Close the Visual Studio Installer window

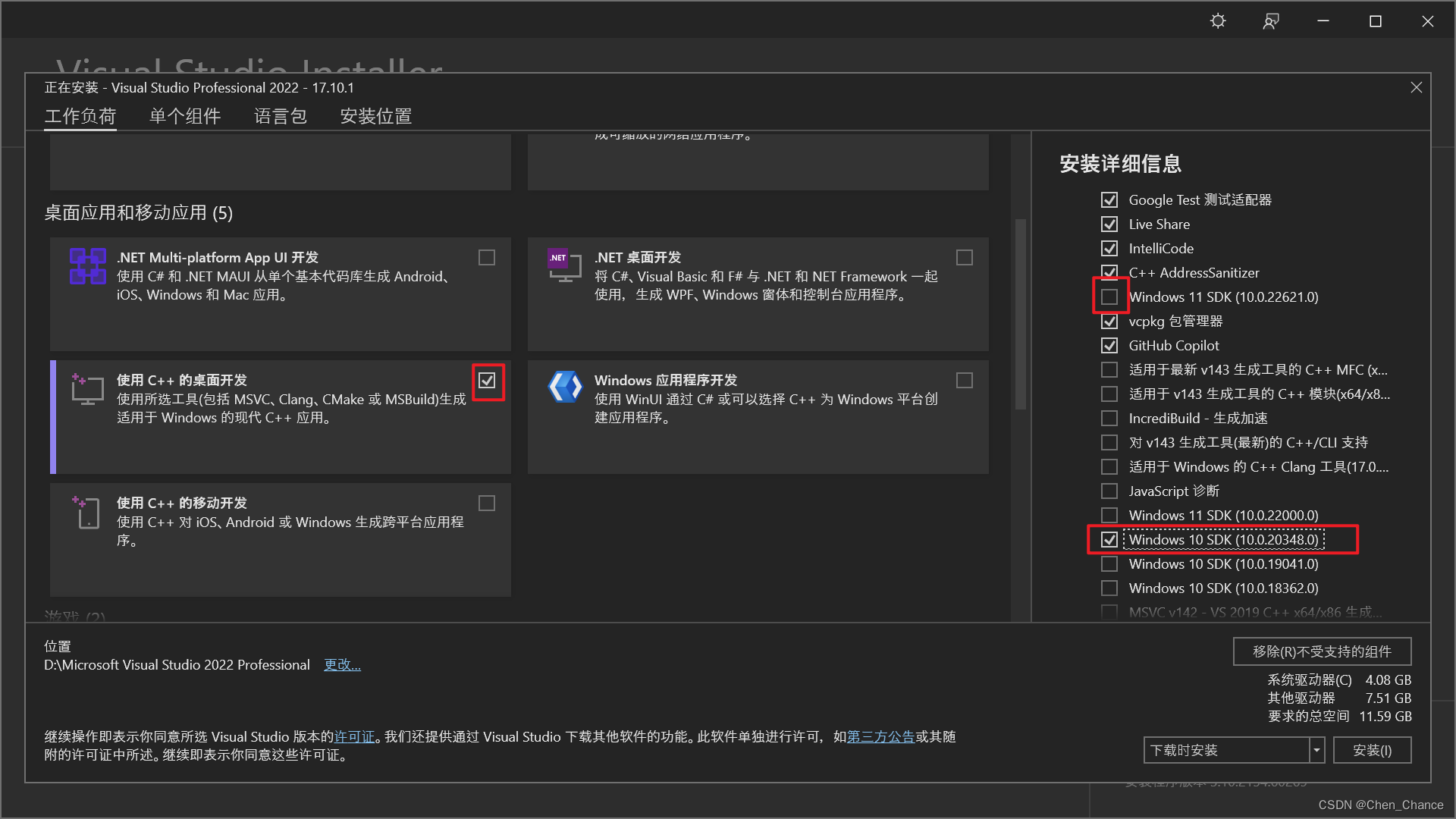[x=1428, y=21]
